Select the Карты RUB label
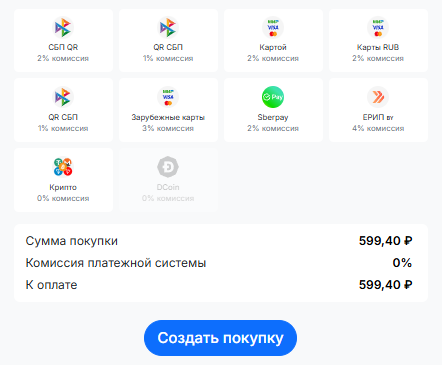The width and height of the screenshot is (442, 365). tap(378, 47)
